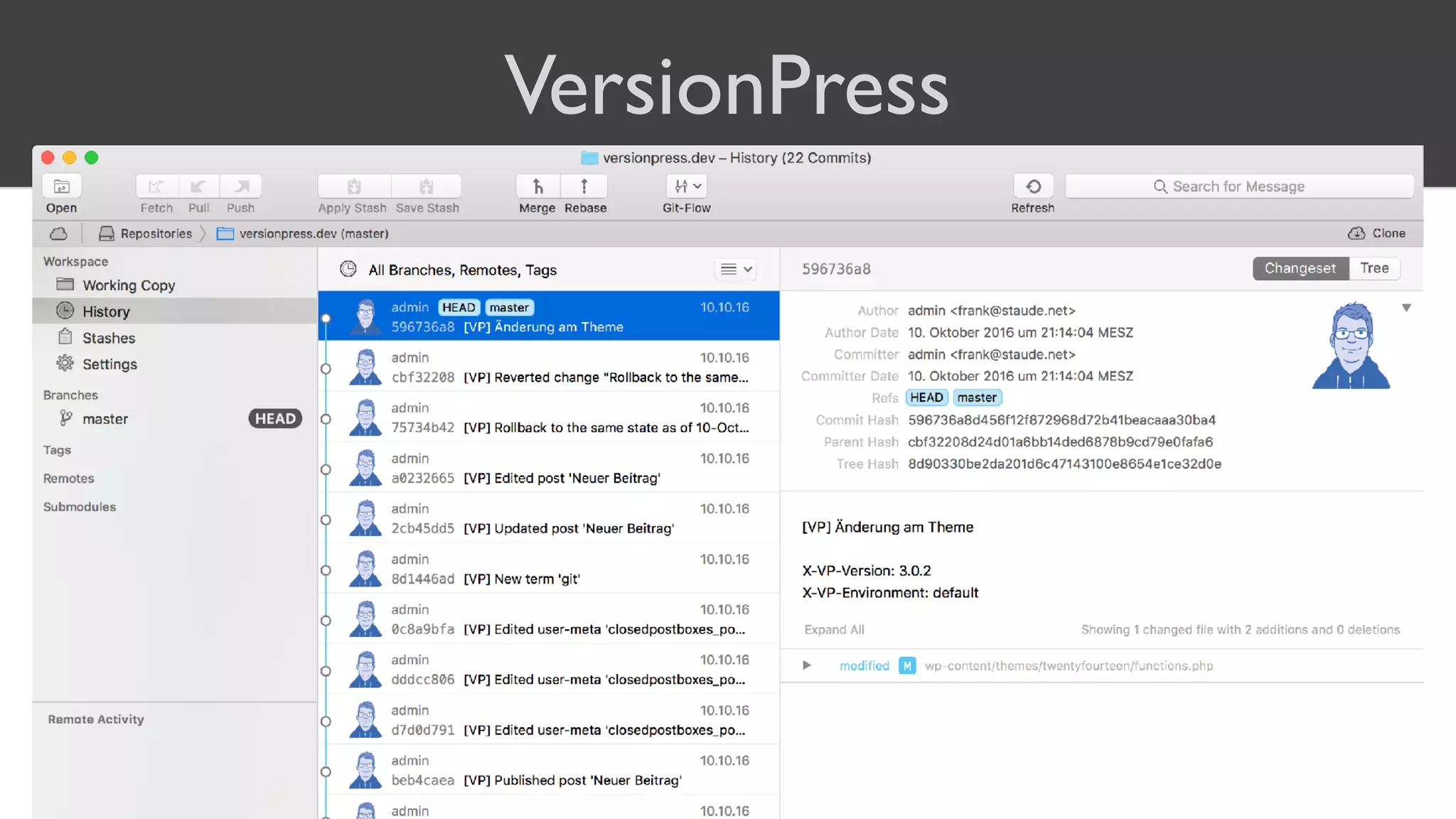Click the Commit Hash 596736a8d456... value

1061,419
